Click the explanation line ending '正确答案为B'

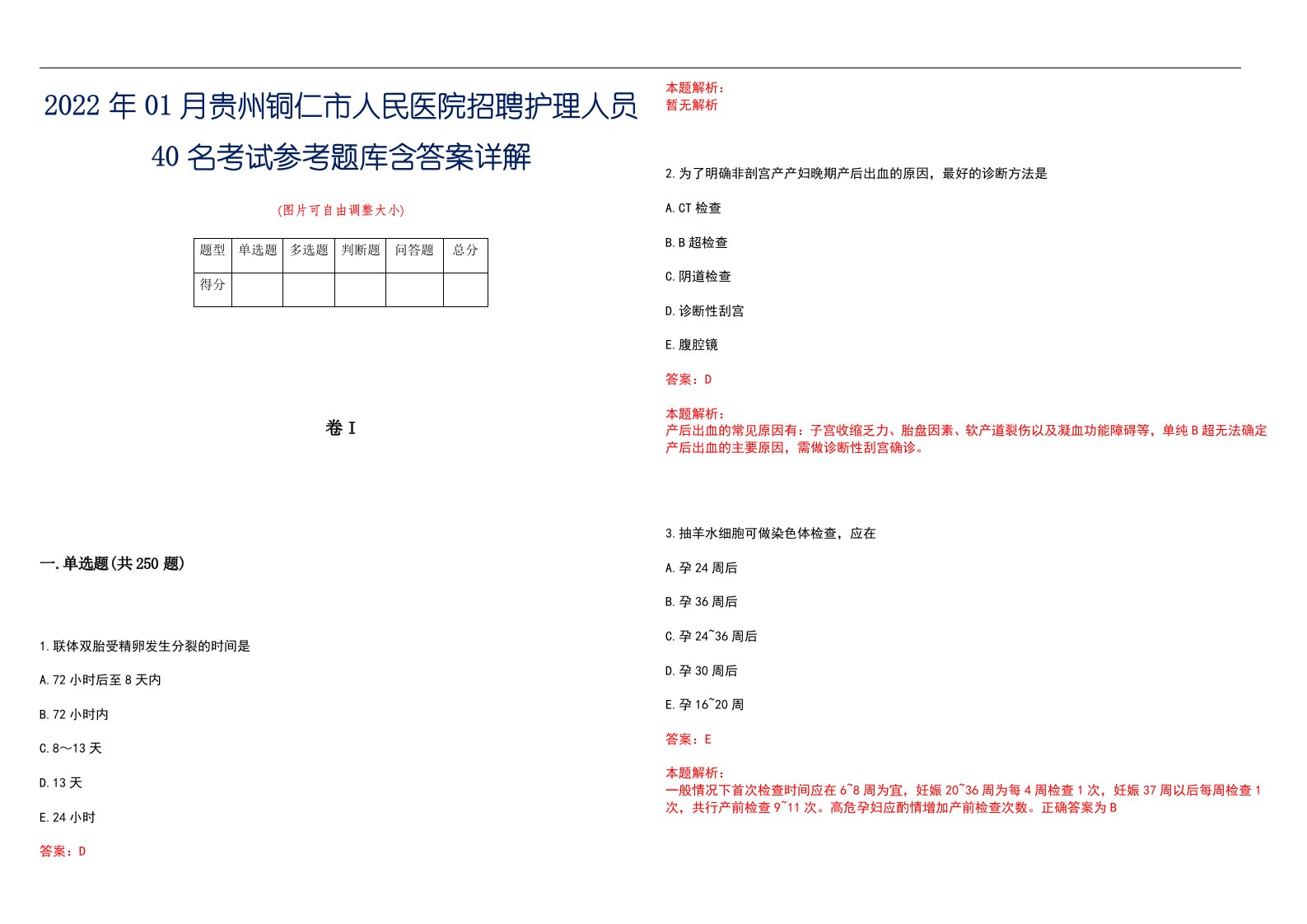coord(891,808)
